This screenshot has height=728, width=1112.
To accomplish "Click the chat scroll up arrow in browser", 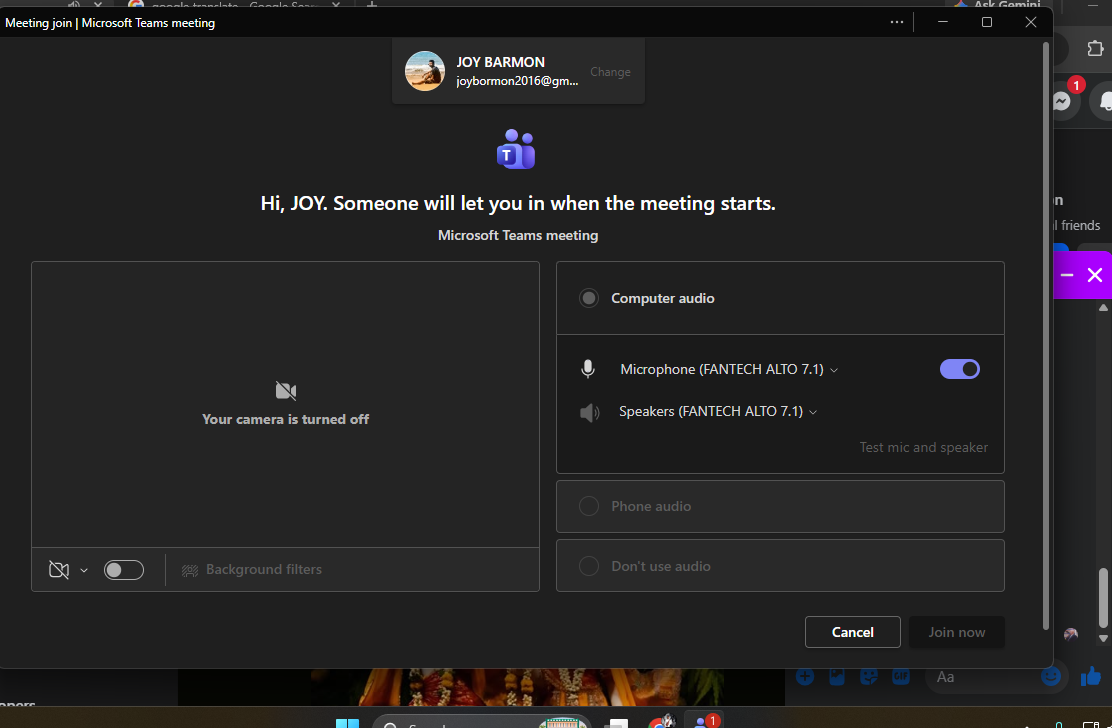I will coord(1103,308).
